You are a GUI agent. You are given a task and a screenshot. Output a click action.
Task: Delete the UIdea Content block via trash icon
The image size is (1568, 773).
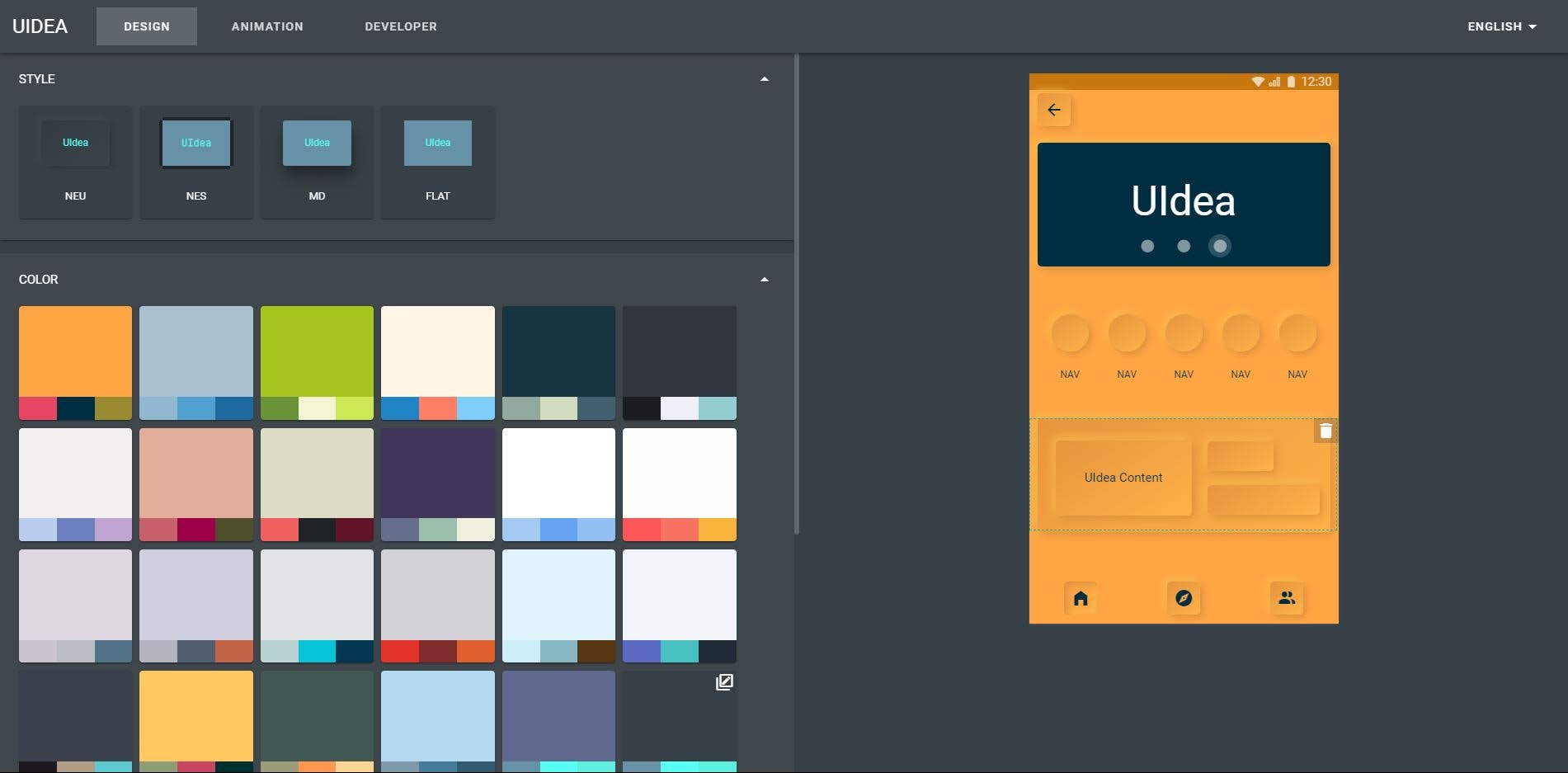[1326, 430]
